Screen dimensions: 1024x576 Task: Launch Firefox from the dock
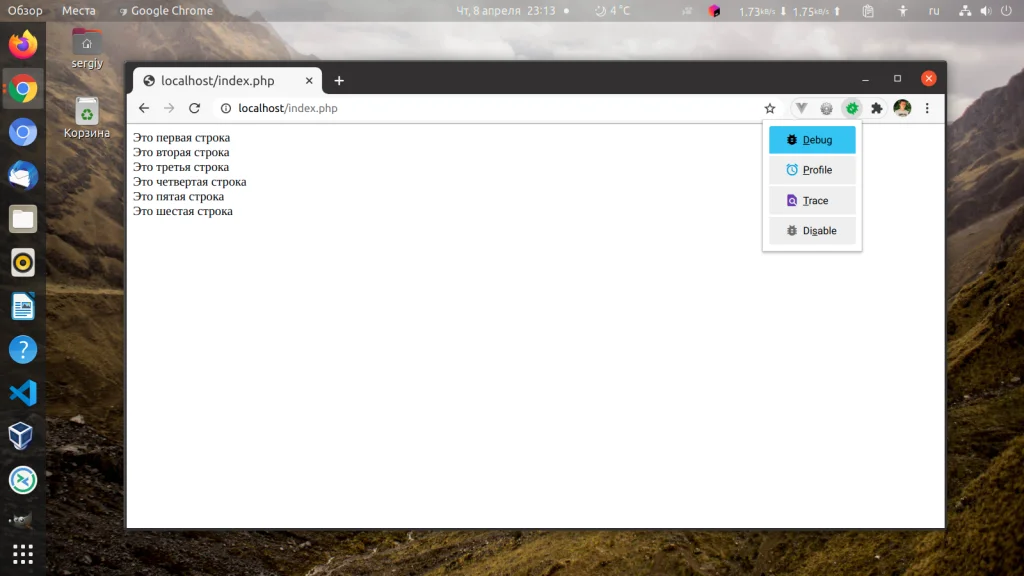click(x=23, y=45)
